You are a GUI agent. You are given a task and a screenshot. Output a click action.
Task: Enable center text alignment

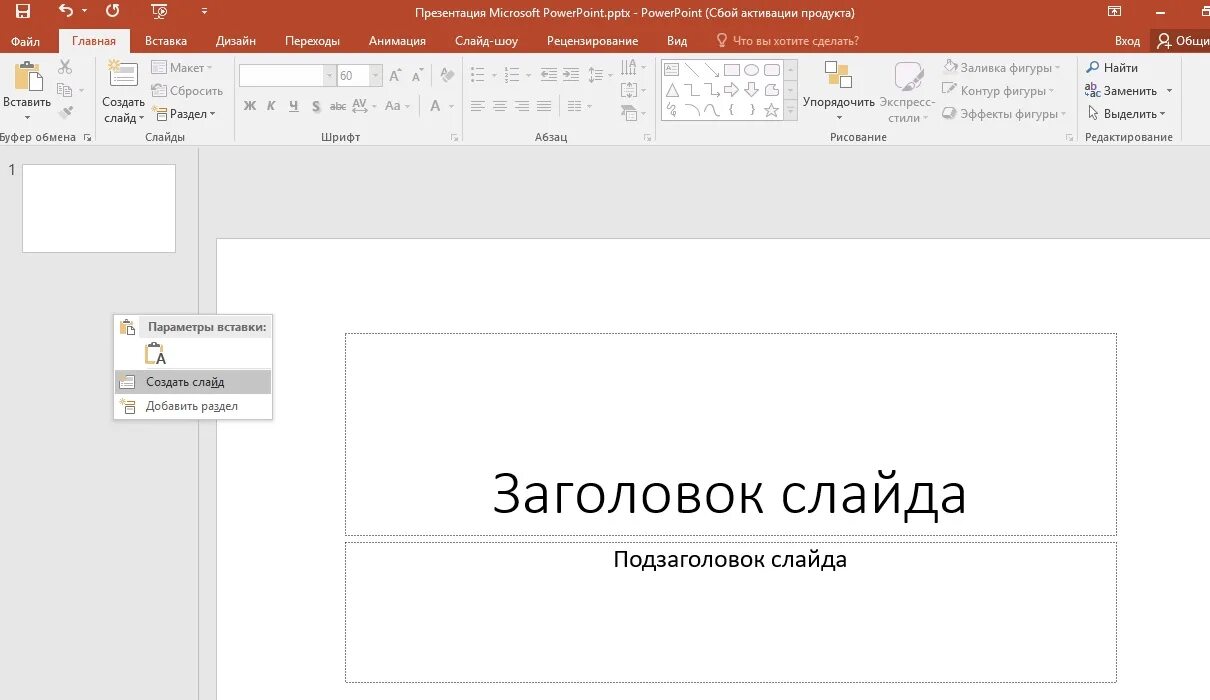(499, 105)
